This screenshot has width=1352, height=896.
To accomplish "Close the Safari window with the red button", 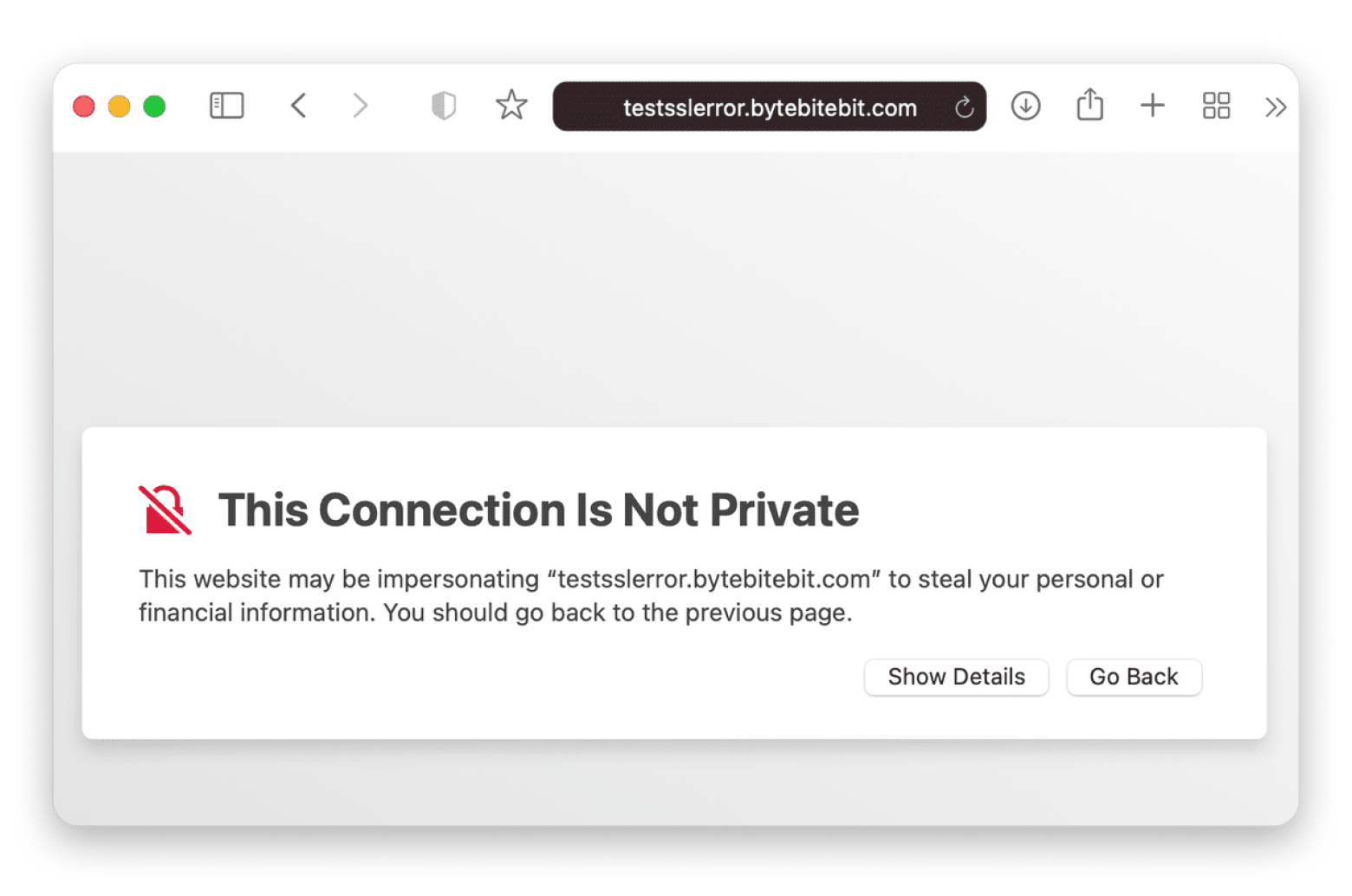I will click(x=84, y=107).
